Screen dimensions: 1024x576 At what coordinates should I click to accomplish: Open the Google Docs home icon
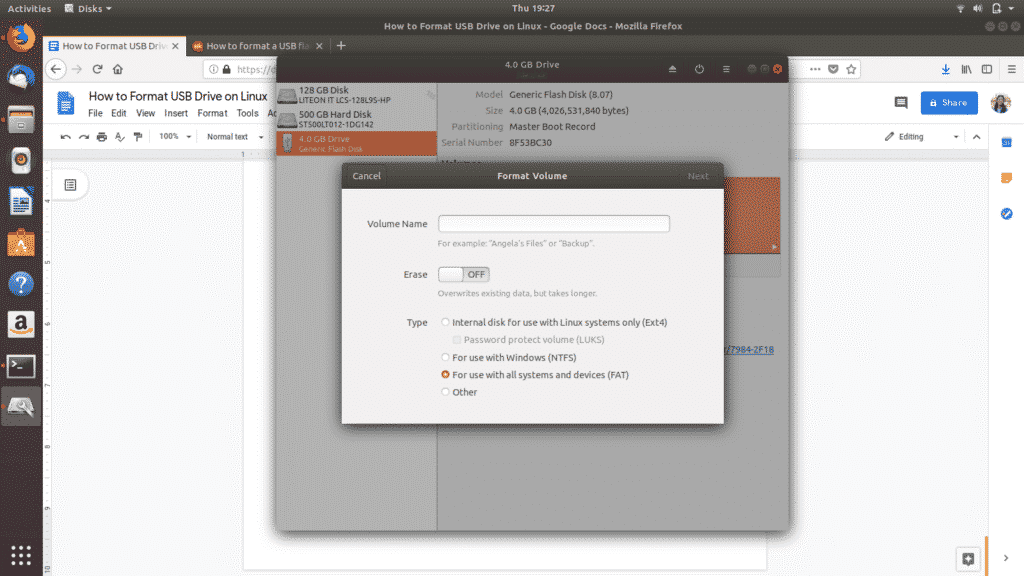[65, 103]
